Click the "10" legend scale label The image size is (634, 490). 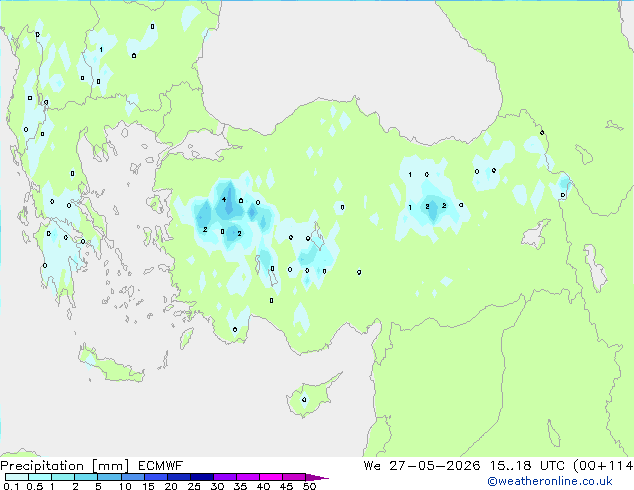point(125,486)
